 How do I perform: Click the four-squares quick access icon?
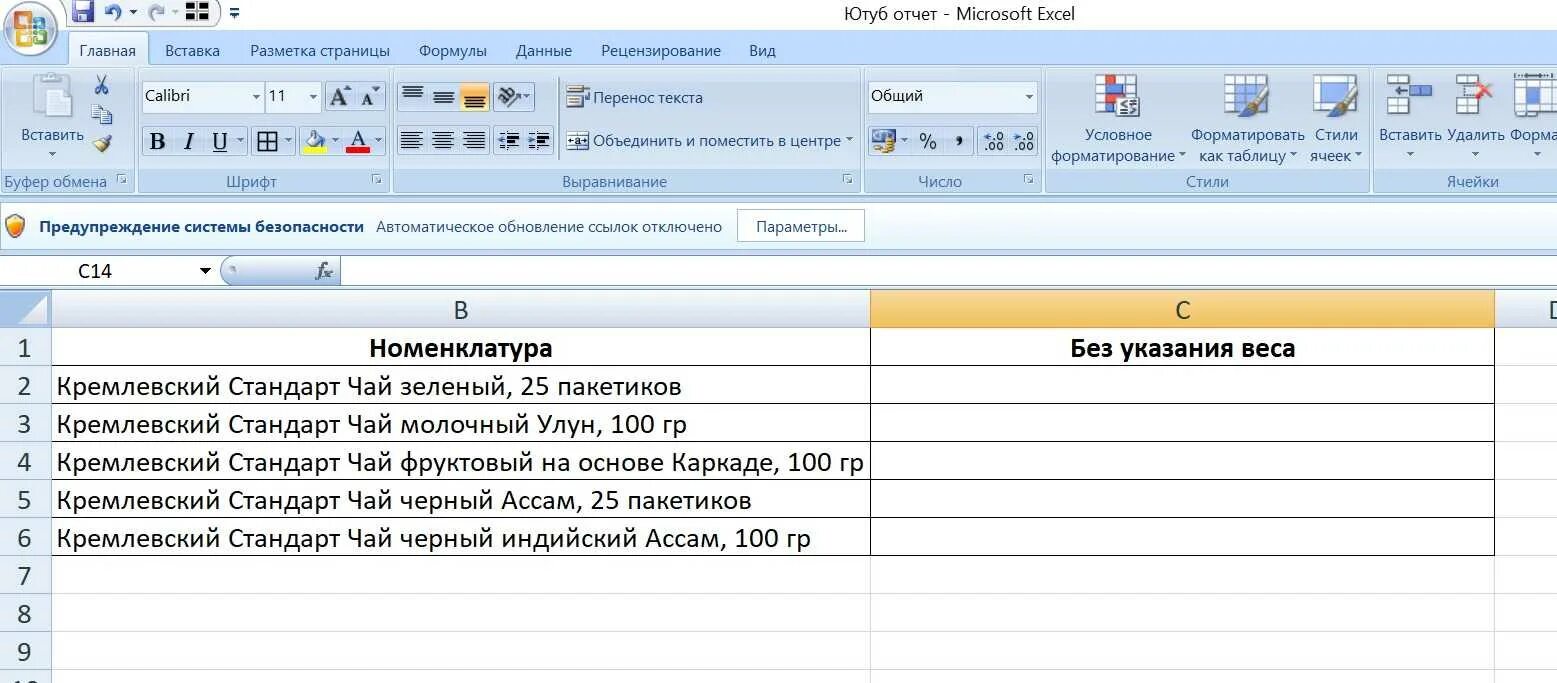point(198,13)
